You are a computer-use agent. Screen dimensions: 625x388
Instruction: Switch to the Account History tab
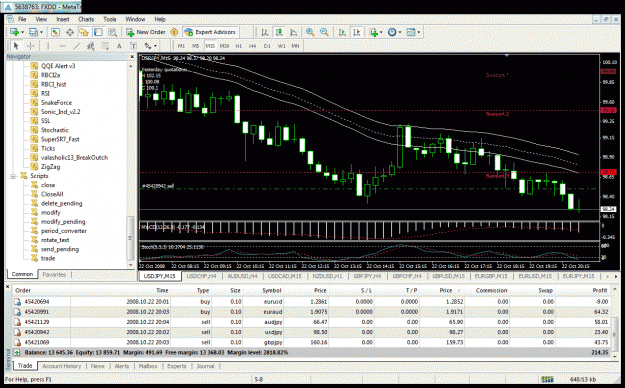[x=61, y=366]
